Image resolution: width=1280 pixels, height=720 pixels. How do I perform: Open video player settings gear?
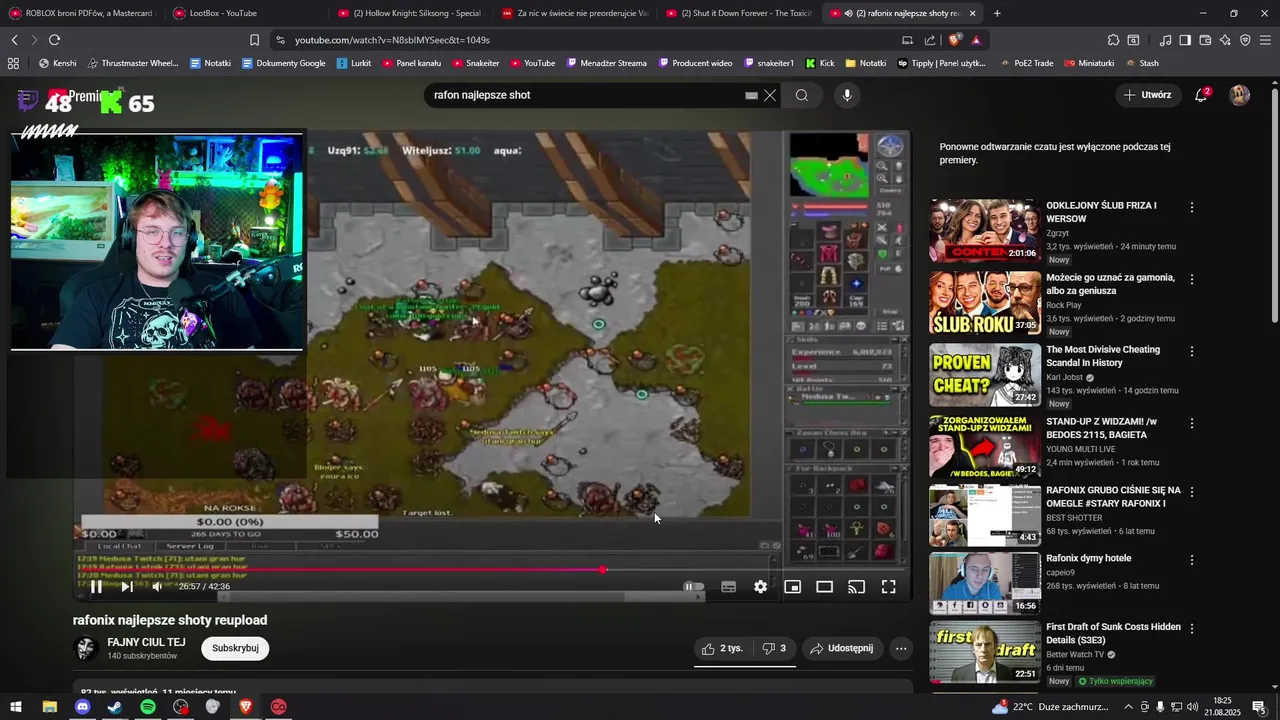[x=760, y=587]
